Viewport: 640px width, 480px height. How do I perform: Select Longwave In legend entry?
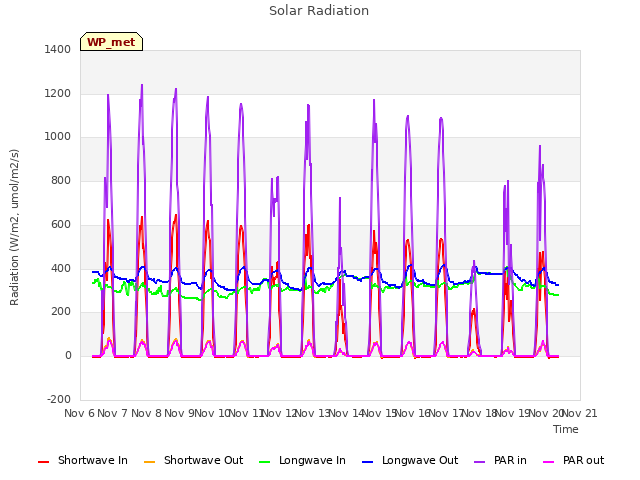click(x=302, y=460)
